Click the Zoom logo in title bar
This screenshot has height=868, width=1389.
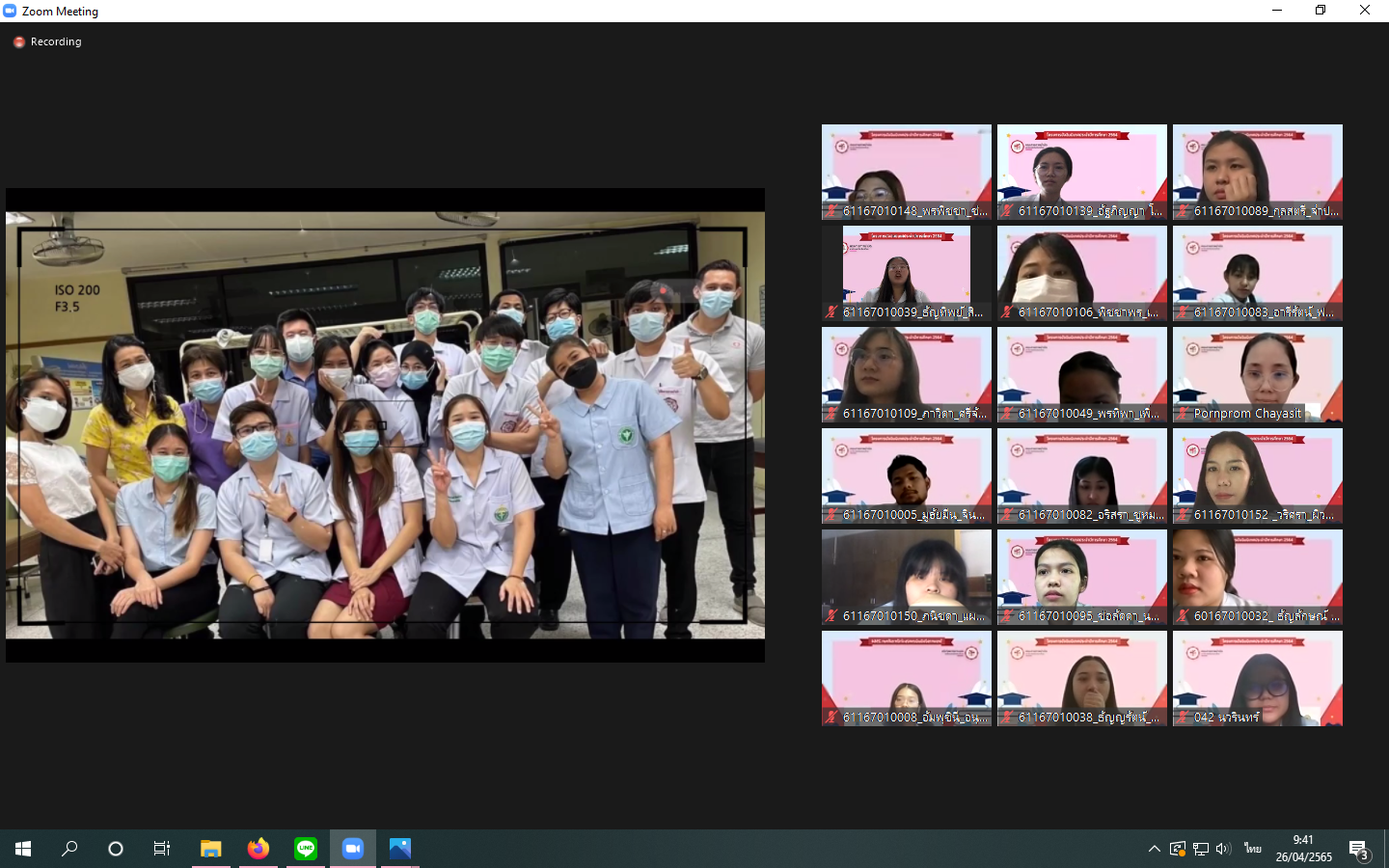(x=10, y=11)
